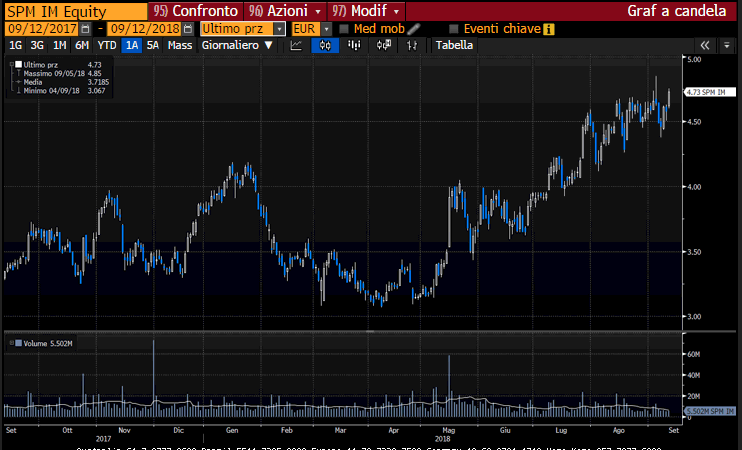
Task: Open the Giornaliero period dropdown
Action: (237, 45)
